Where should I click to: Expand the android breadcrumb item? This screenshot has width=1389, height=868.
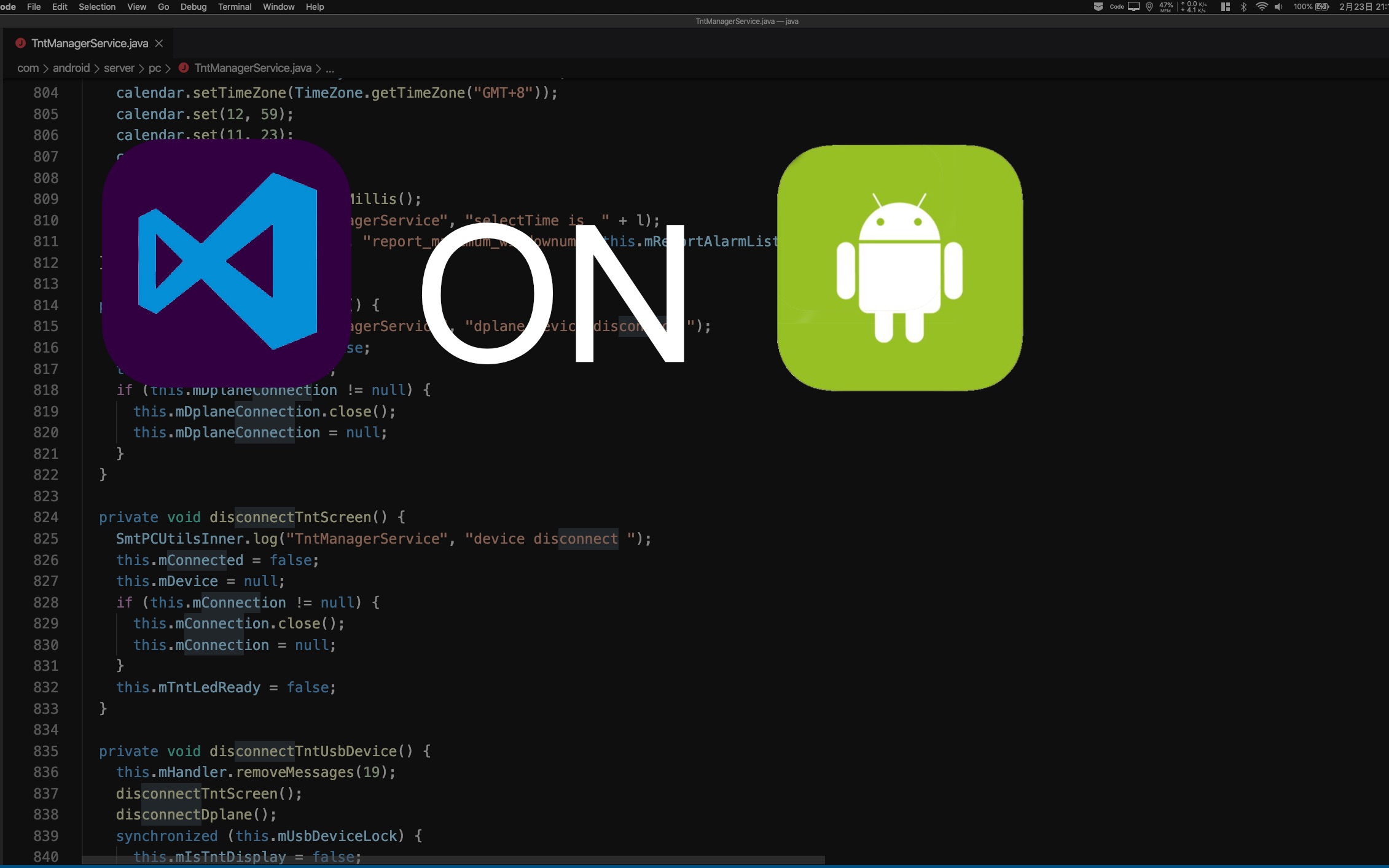72,68
